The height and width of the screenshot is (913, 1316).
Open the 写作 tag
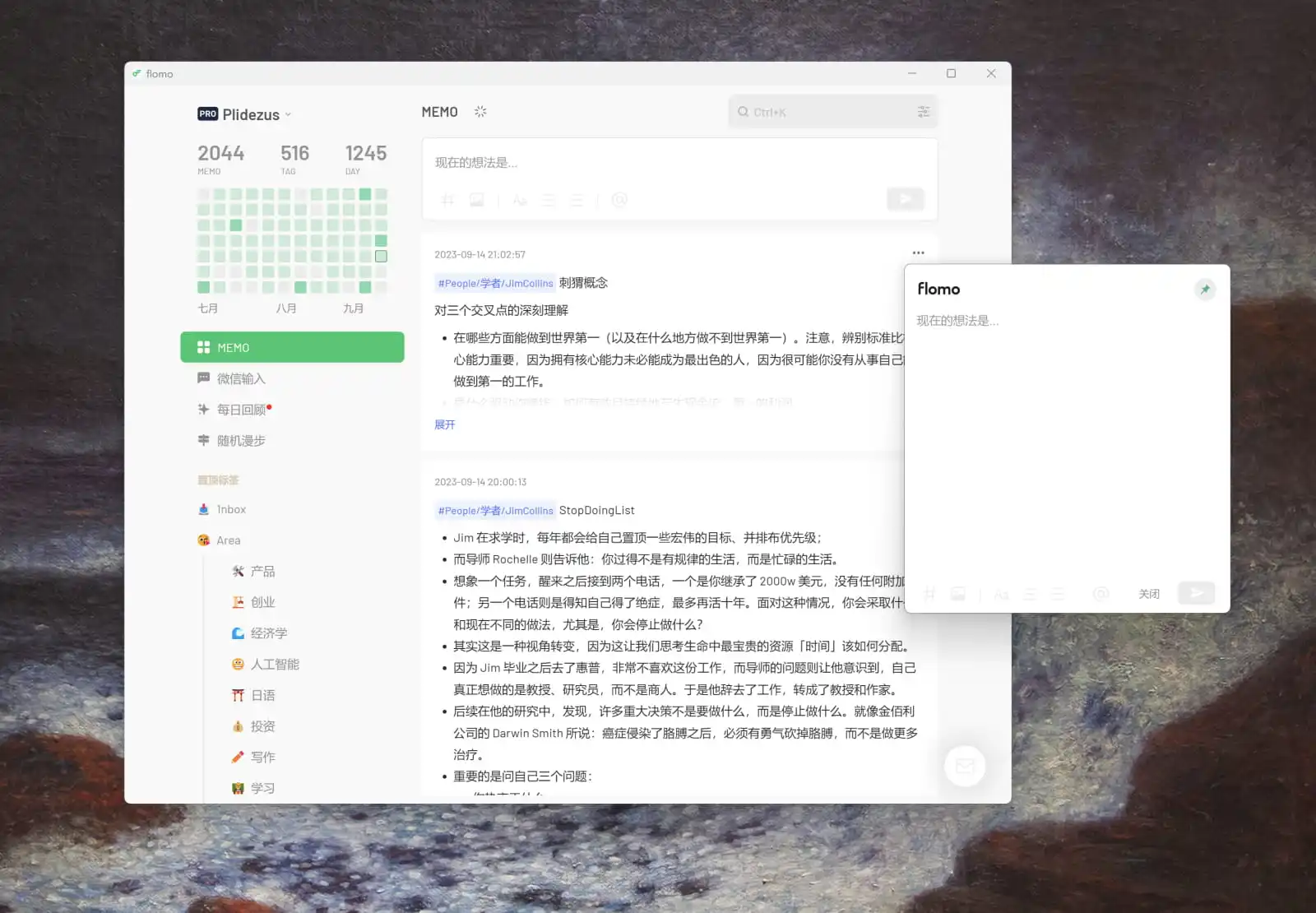253,757
